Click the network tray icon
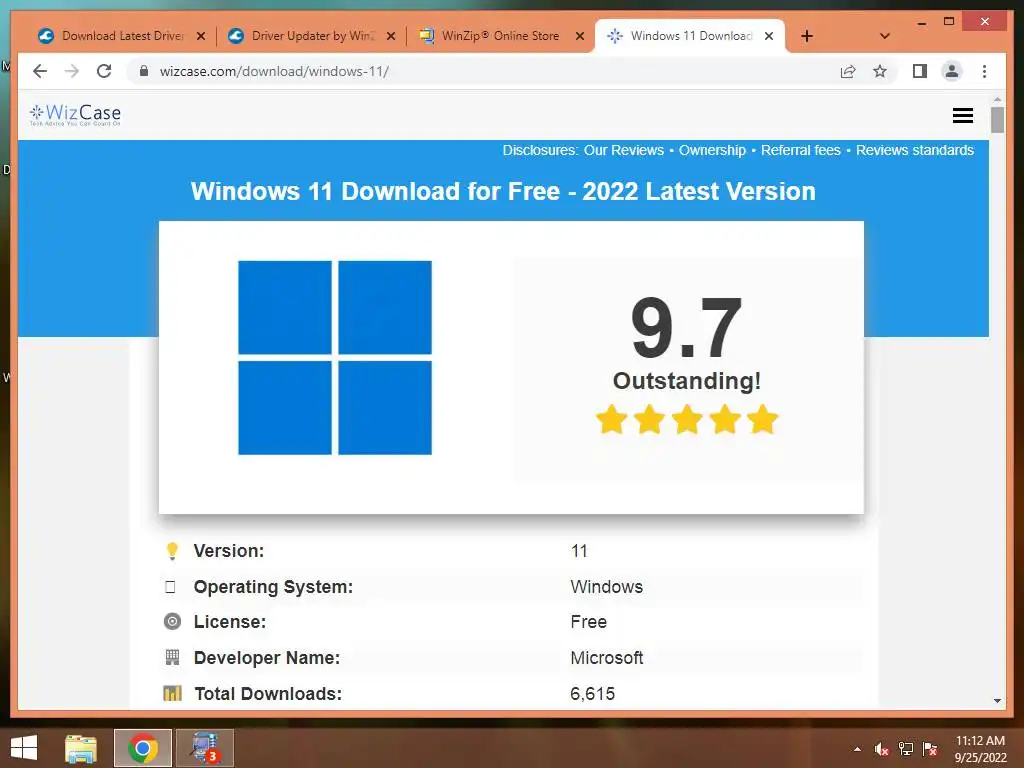The width and height of the screenshot is (1024, 768). (x=906, y=749)
